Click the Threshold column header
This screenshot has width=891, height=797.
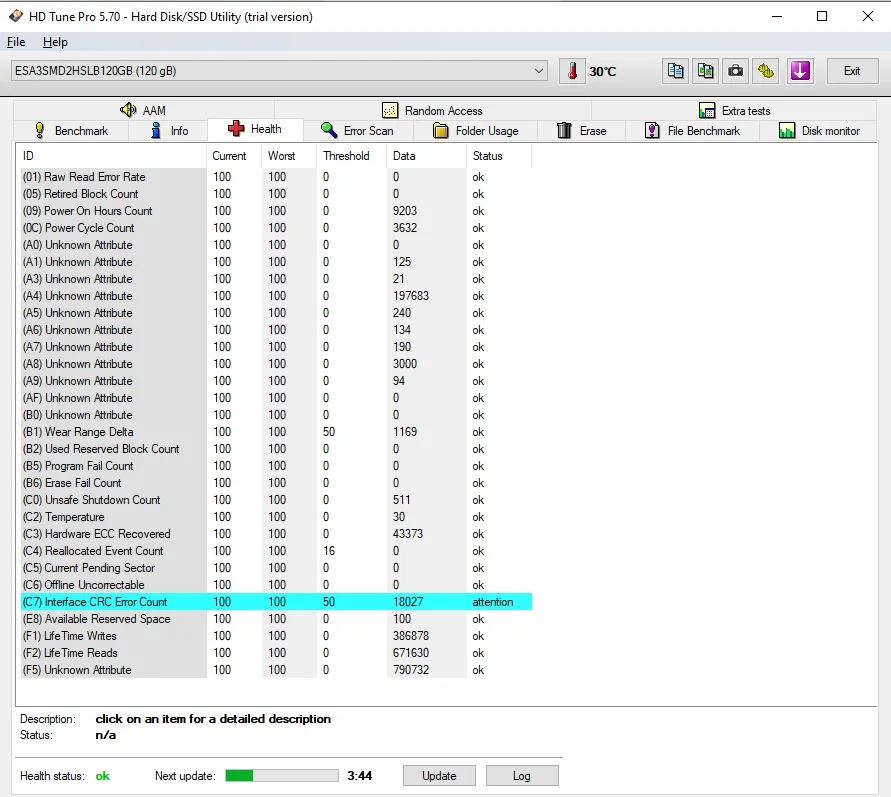pos(351,156)
